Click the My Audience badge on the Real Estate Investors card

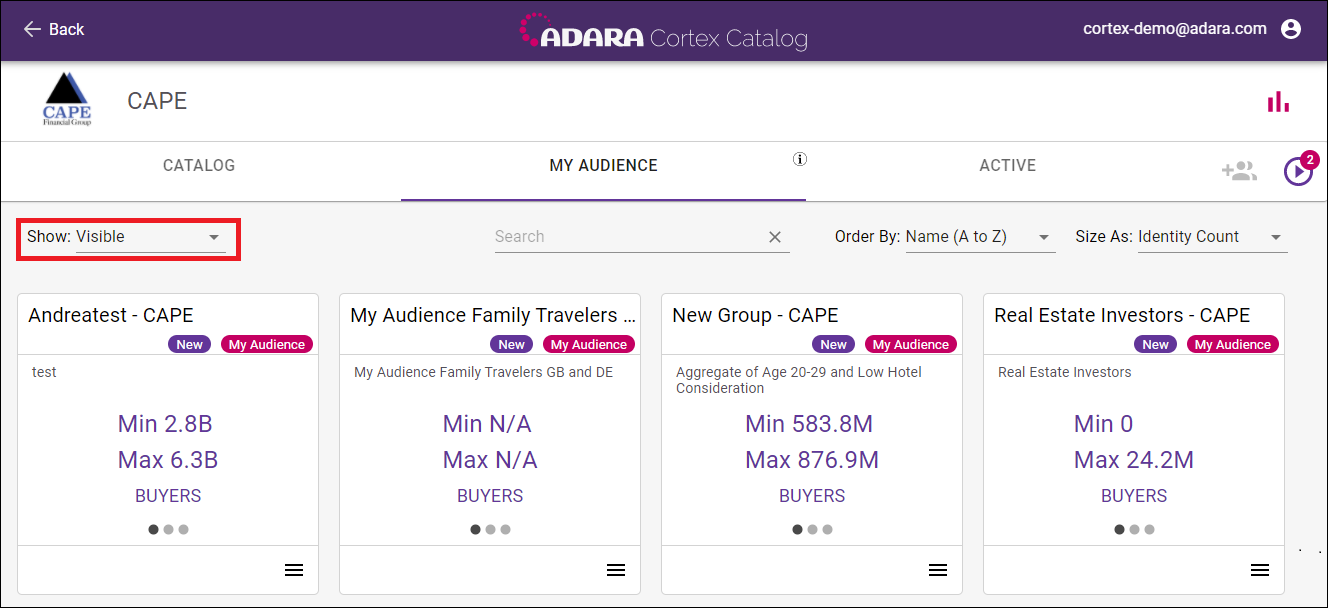pos(1233,344)
